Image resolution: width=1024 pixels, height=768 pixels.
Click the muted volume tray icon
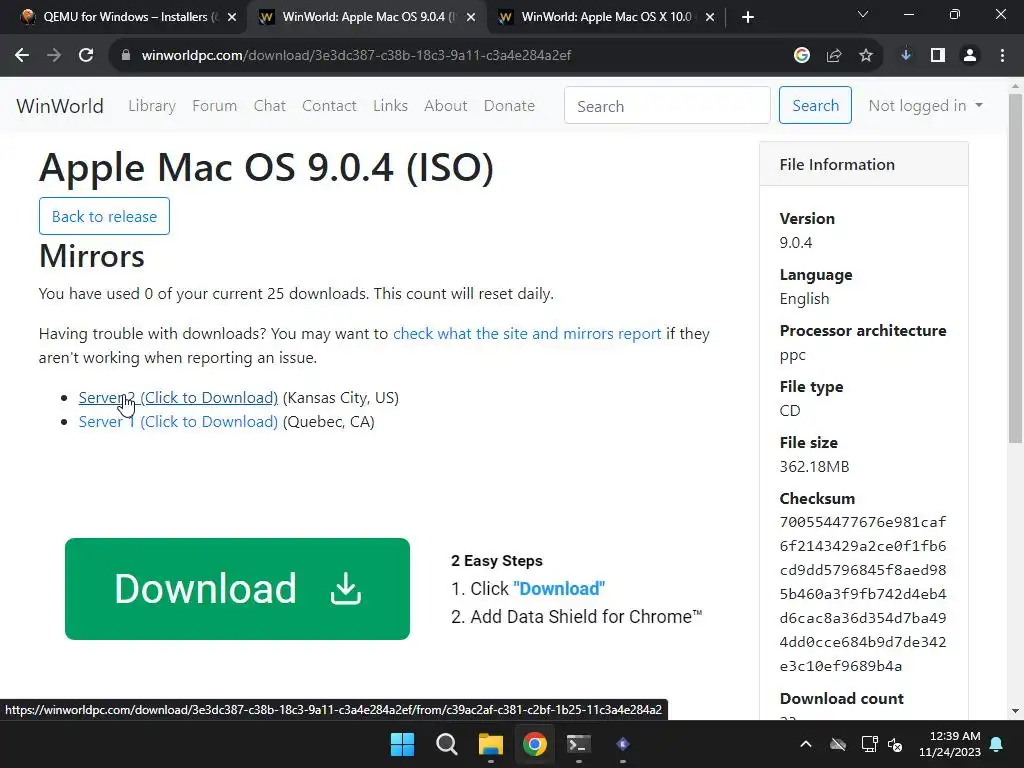[895, 744]
